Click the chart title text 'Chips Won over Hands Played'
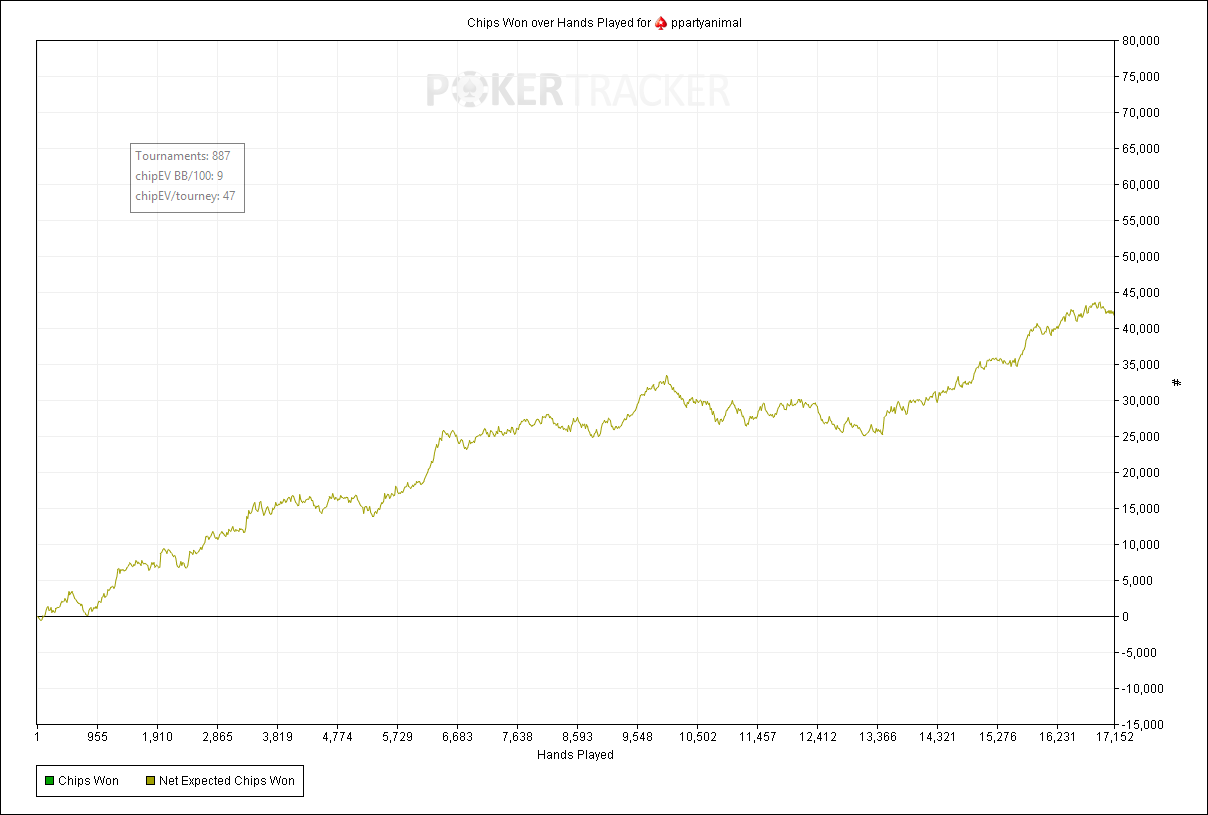Image resolution: width=1208 pixels, height=815 pixels. click(x=549, y=22)
